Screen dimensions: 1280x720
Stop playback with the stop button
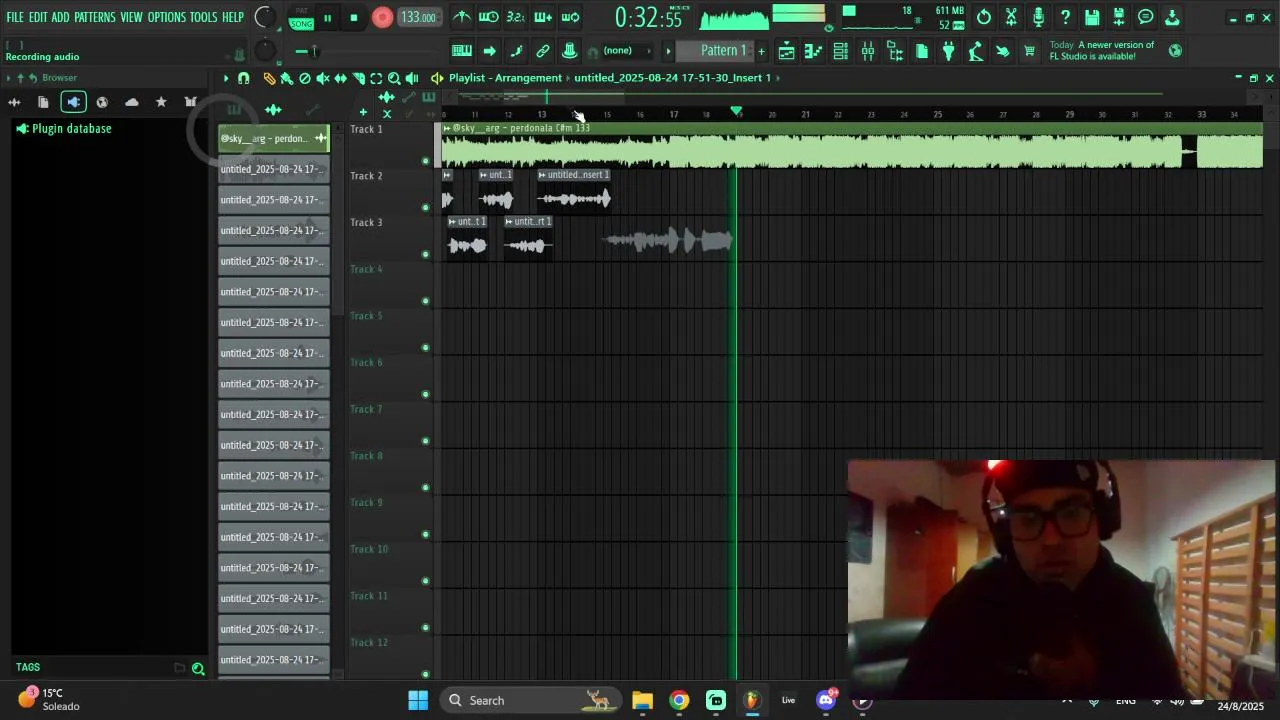[353, 18]
